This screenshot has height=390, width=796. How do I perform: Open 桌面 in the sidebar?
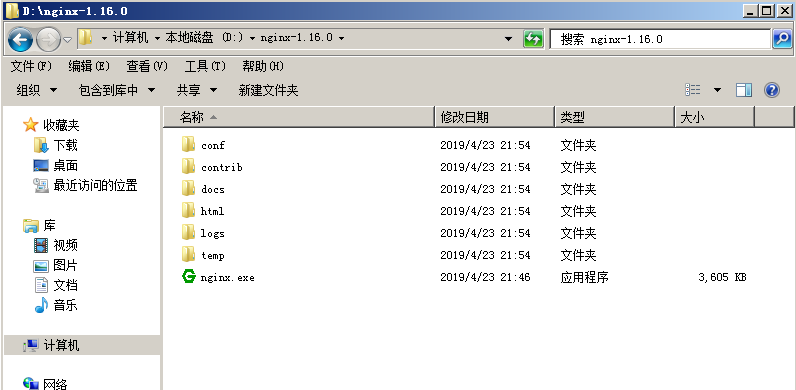pos(56,166)
